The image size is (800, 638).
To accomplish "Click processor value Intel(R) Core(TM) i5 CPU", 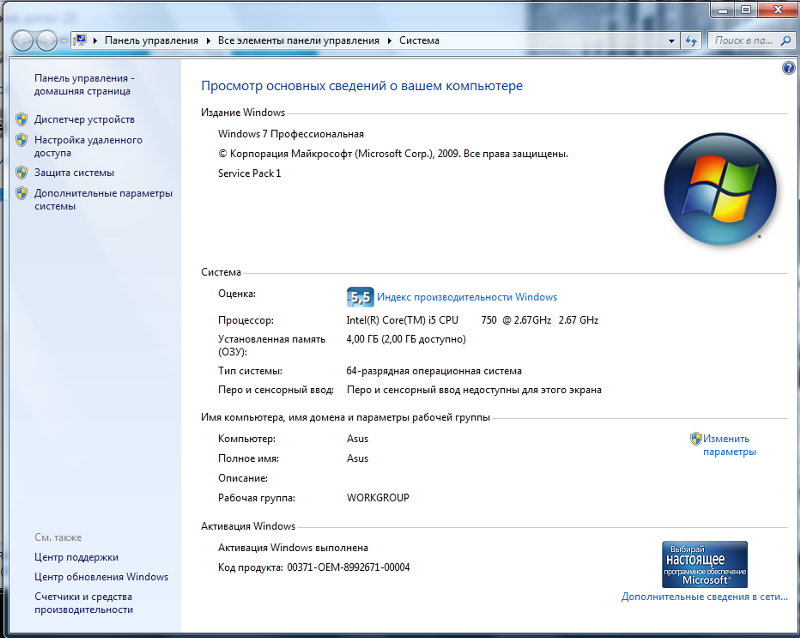I will coord(402,320).
